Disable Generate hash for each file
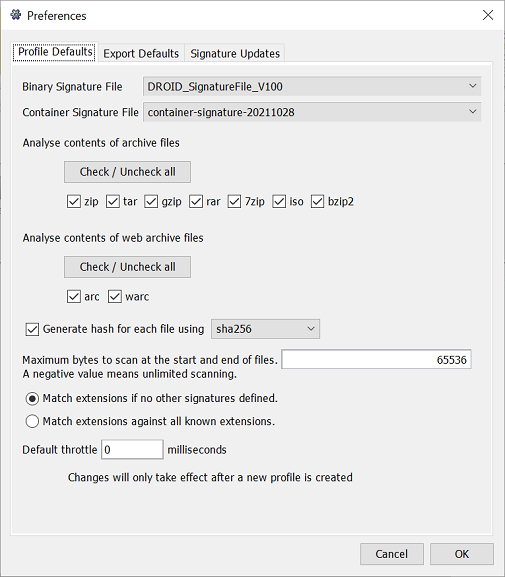 point(32,329)
